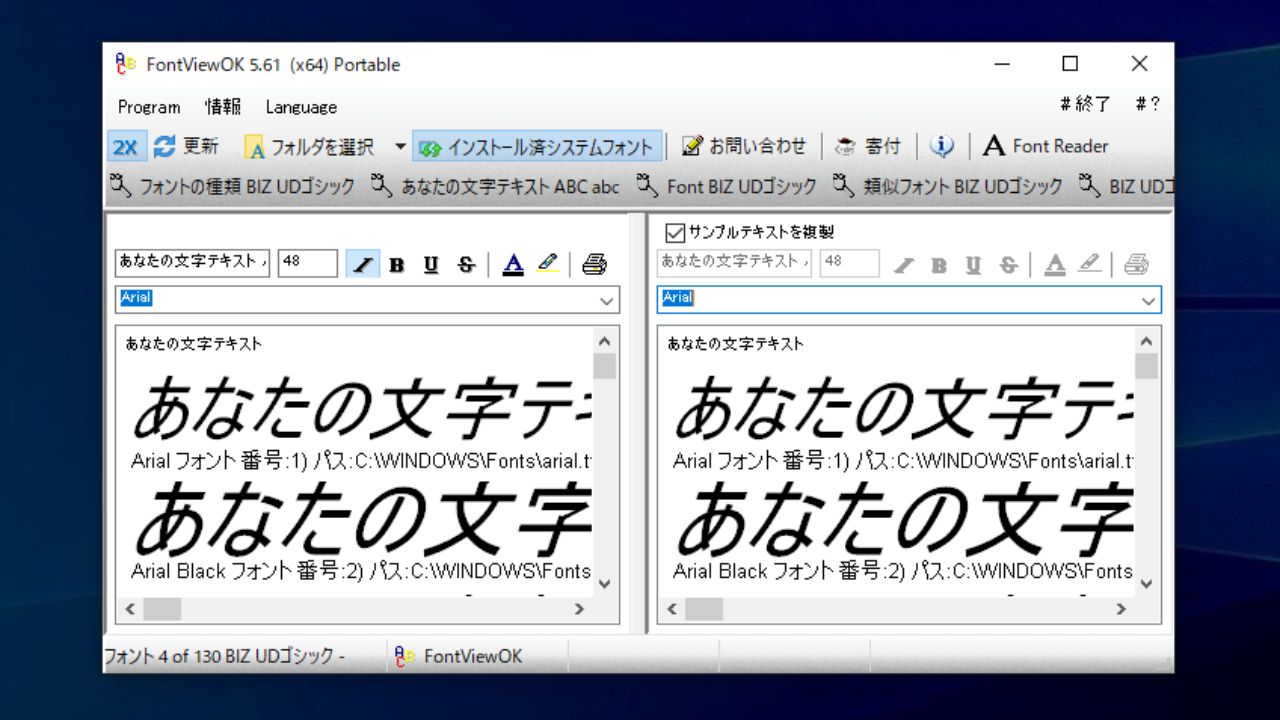Click right list scroll down arrow

point(1146,584)
